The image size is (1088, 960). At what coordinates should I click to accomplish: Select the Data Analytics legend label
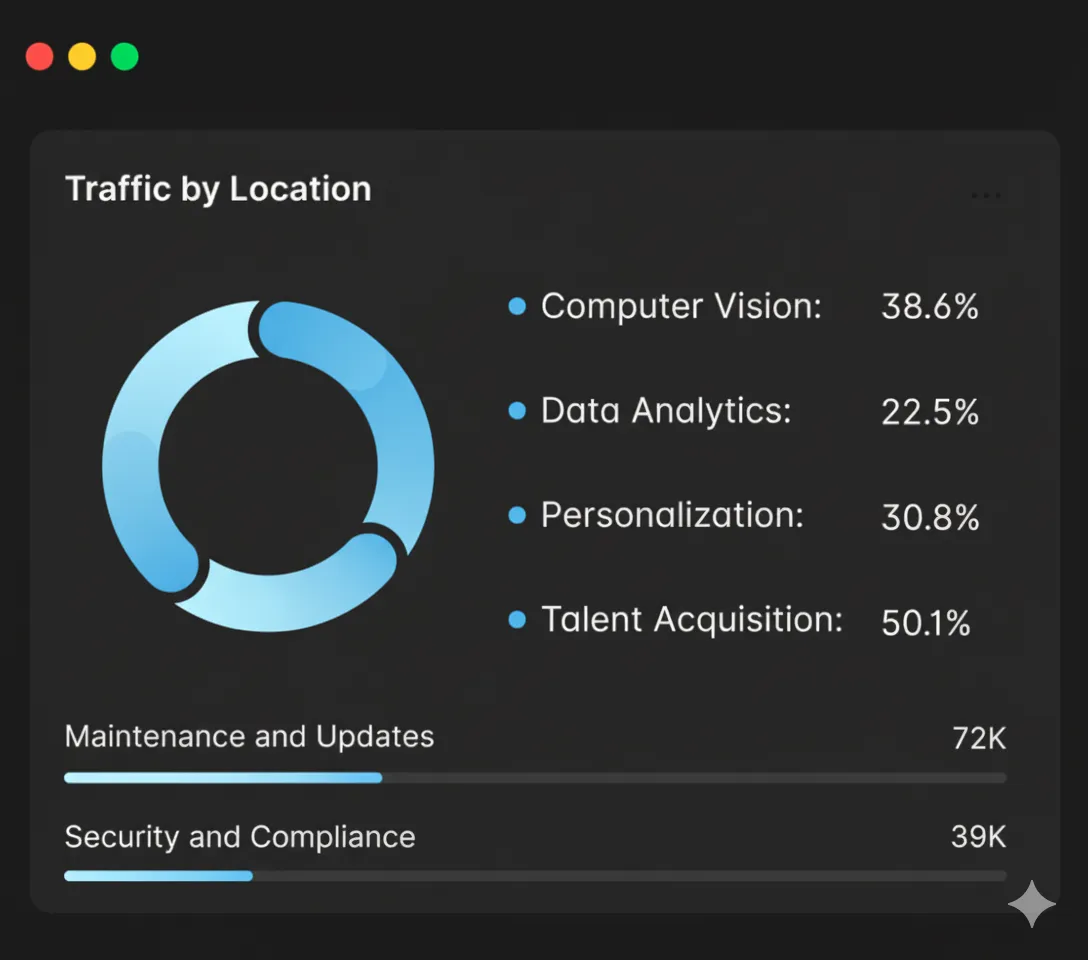click(666, 410)
